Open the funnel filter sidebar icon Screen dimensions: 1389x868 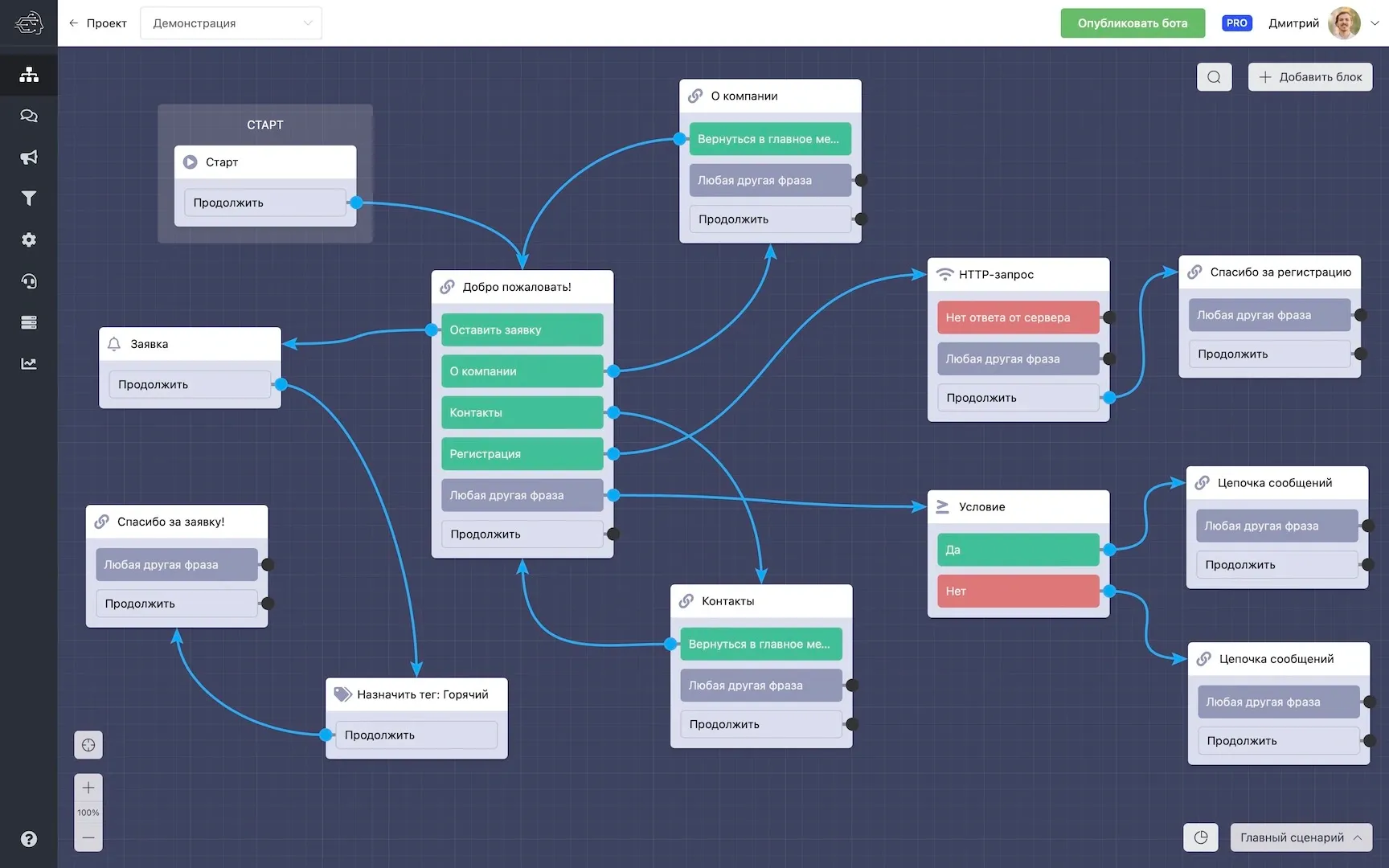[x=29, y=199]
